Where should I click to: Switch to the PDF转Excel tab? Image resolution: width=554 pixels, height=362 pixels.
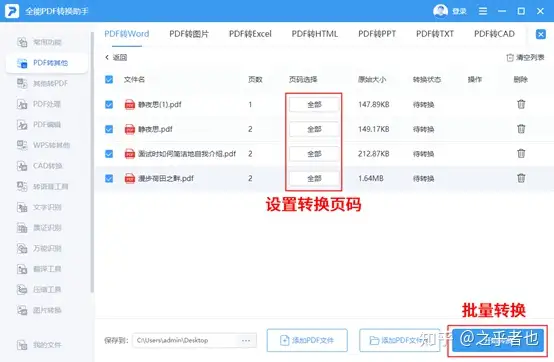250,34
